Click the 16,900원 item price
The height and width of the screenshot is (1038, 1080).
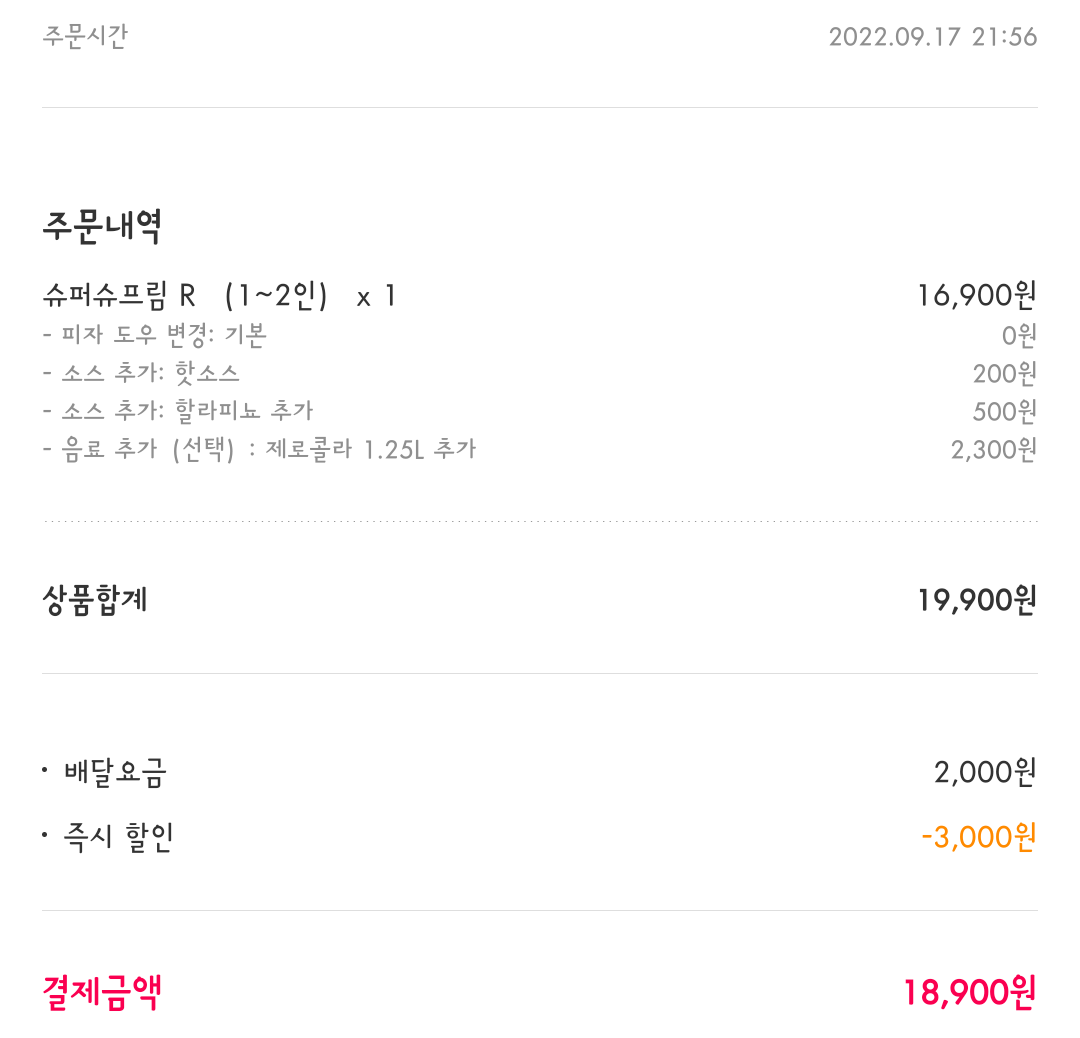coord(977,295)
